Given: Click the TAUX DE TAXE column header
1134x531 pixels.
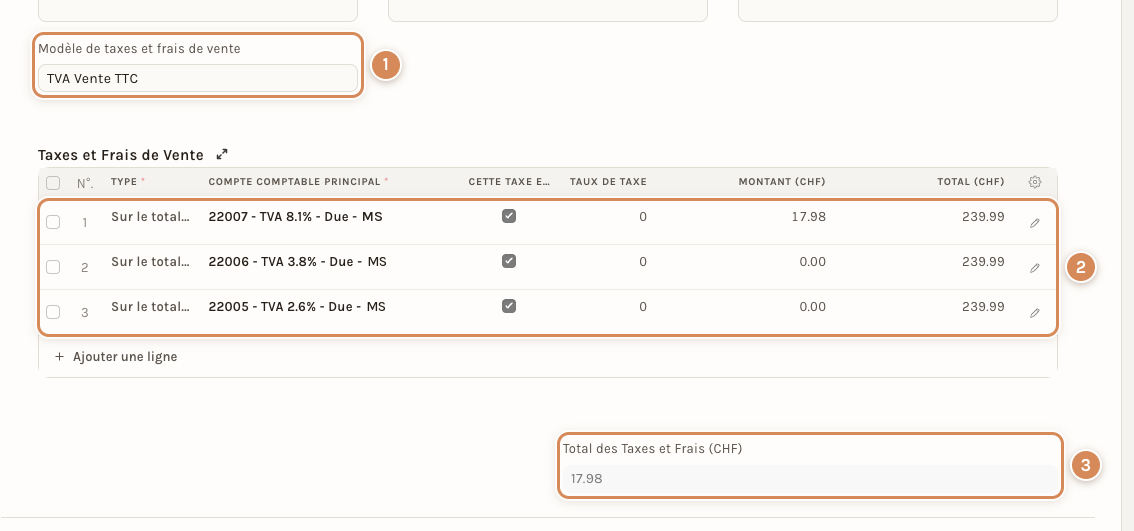Looking at the screenshot, I should tap(608, 182).
